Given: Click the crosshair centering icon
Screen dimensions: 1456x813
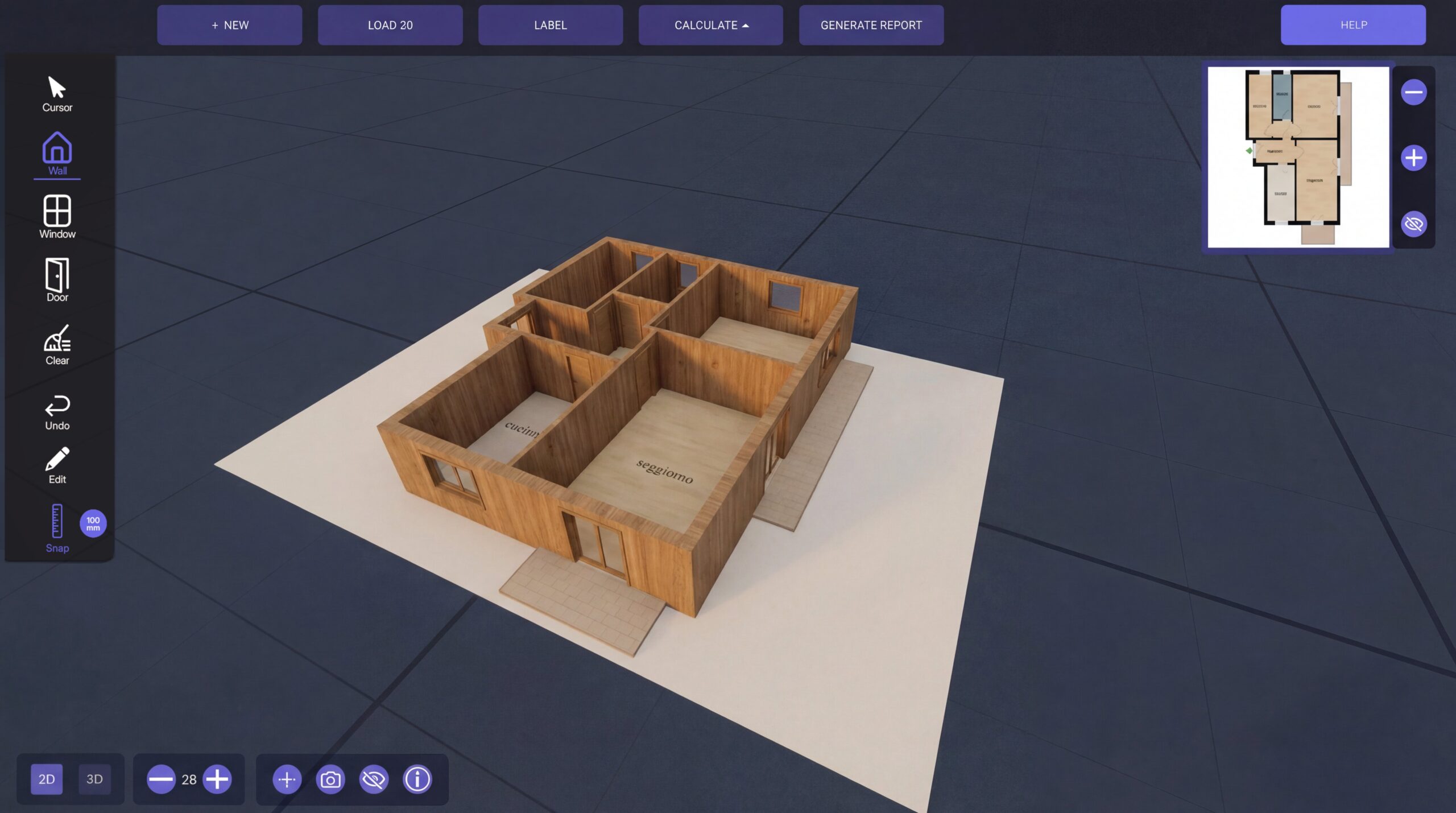Looking at the screenshot, I should pos(287,779).
